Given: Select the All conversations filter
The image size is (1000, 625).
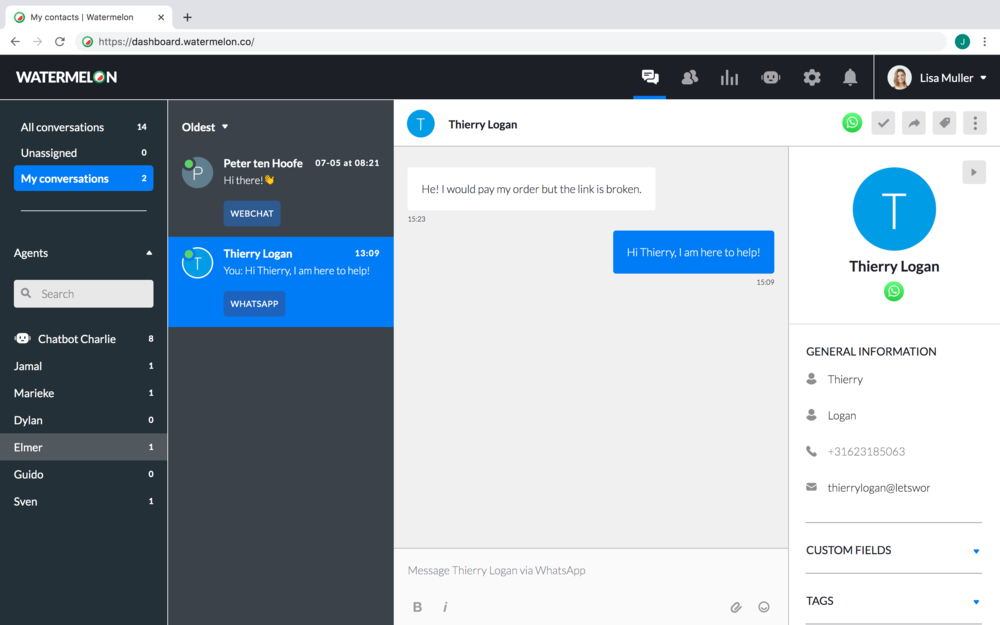Looking at the screenshot, I should pos(62,127).
